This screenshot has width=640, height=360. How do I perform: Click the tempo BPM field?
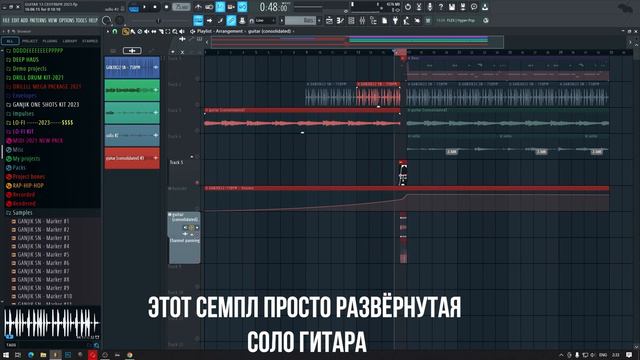pos(181,7)
